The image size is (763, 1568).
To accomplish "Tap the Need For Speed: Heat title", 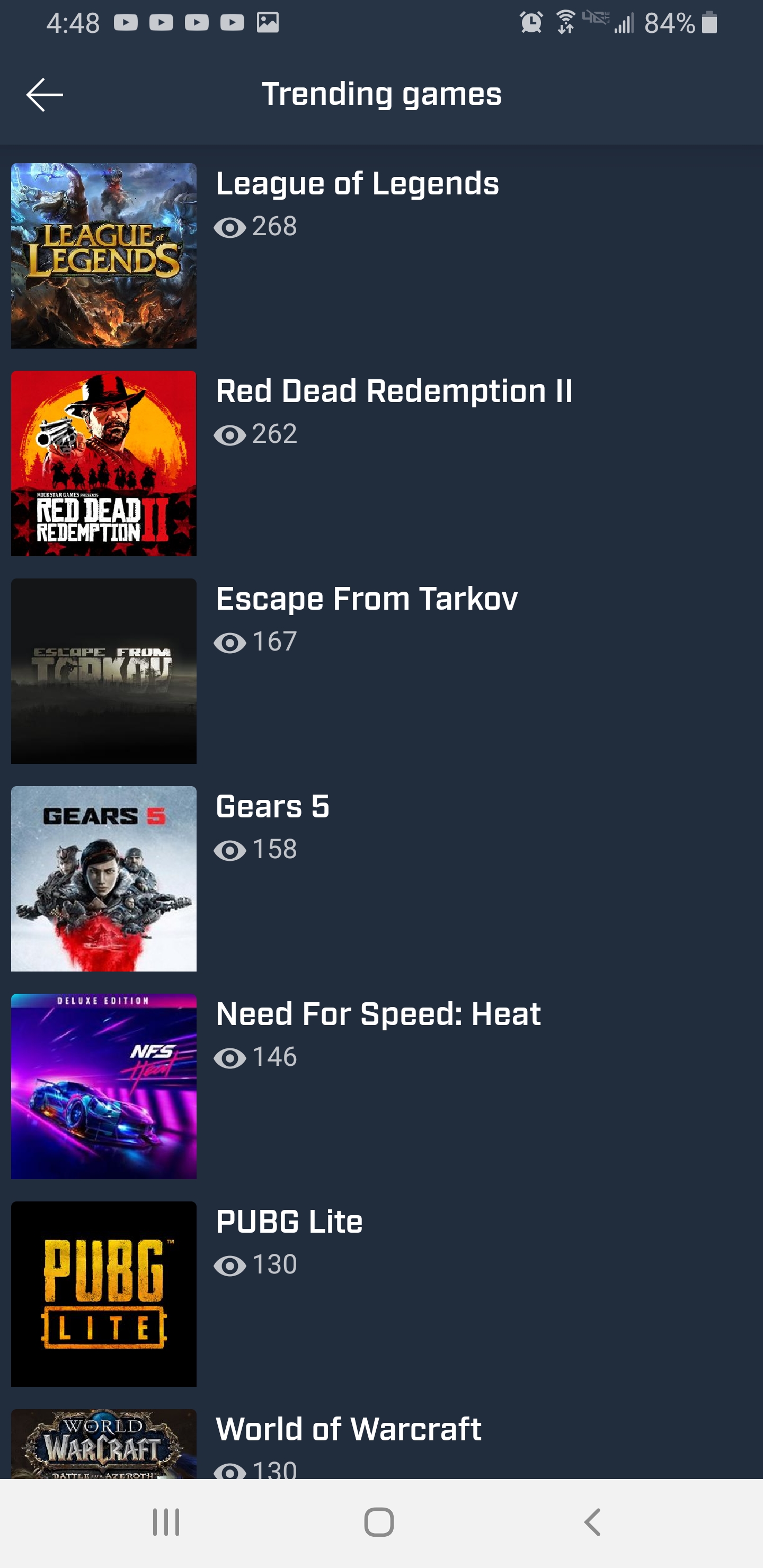I will coord(378,1014).
